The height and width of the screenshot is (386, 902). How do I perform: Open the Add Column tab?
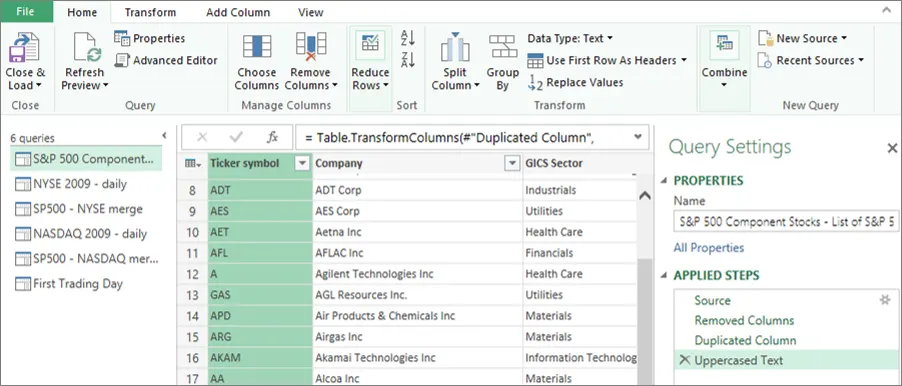point(238,12)
